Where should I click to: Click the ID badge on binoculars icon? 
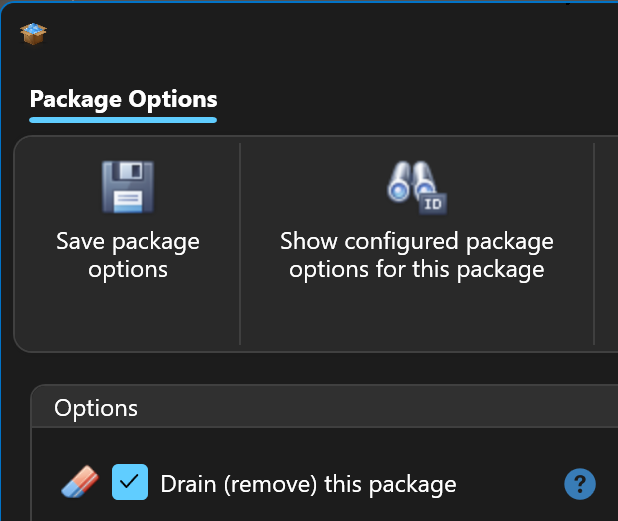(432, 204)
